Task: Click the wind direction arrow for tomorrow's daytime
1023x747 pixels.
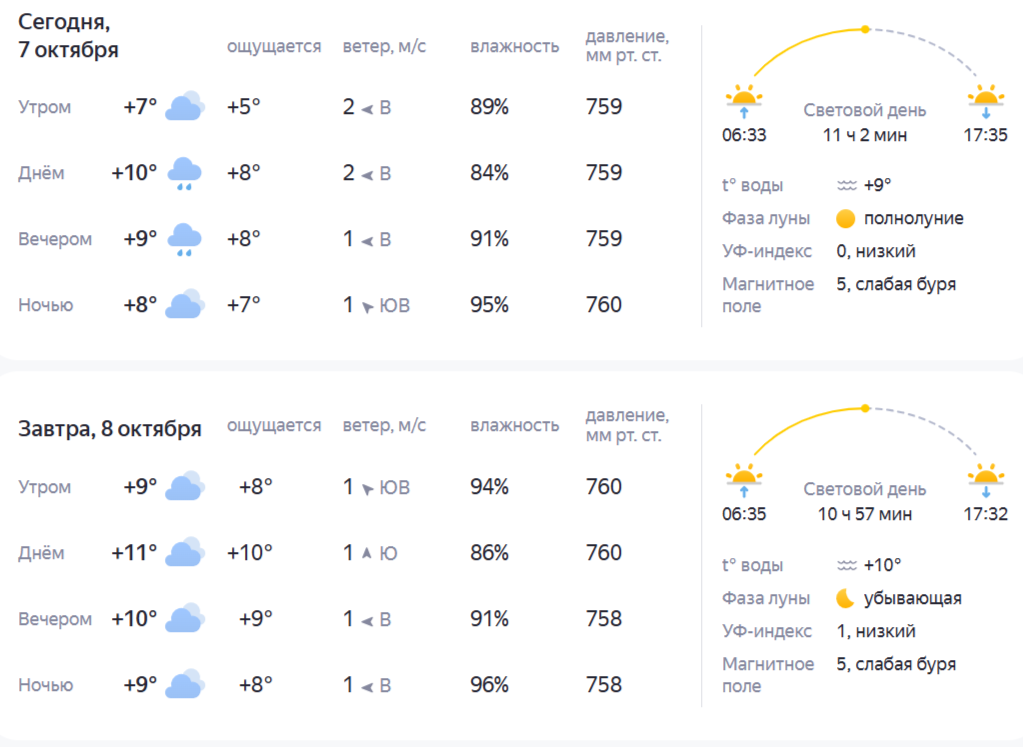Action: click(366, 553)
